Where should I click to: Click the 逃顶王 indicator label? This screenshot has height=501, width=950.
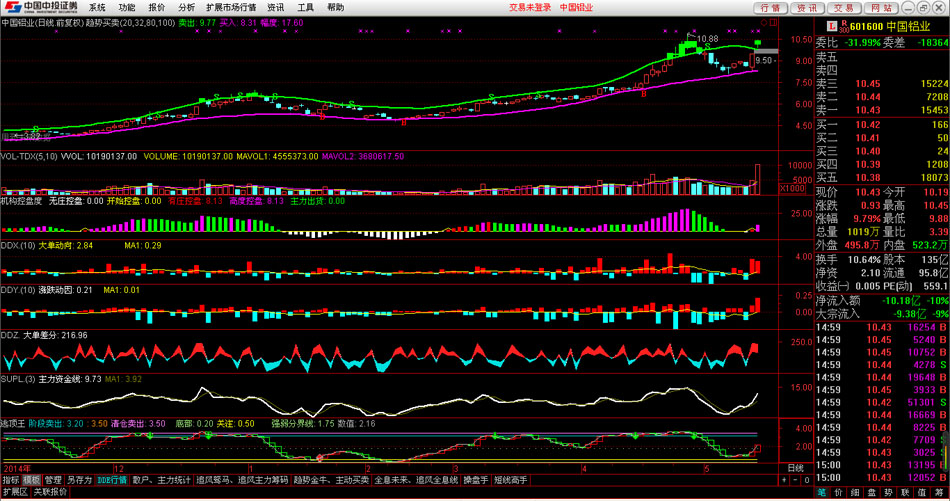[13, 423]
